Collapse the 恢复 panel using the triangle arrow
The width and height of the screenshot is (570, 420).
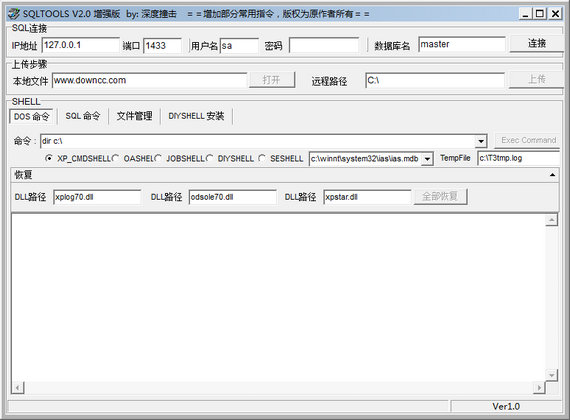click(x=552, y=175)
